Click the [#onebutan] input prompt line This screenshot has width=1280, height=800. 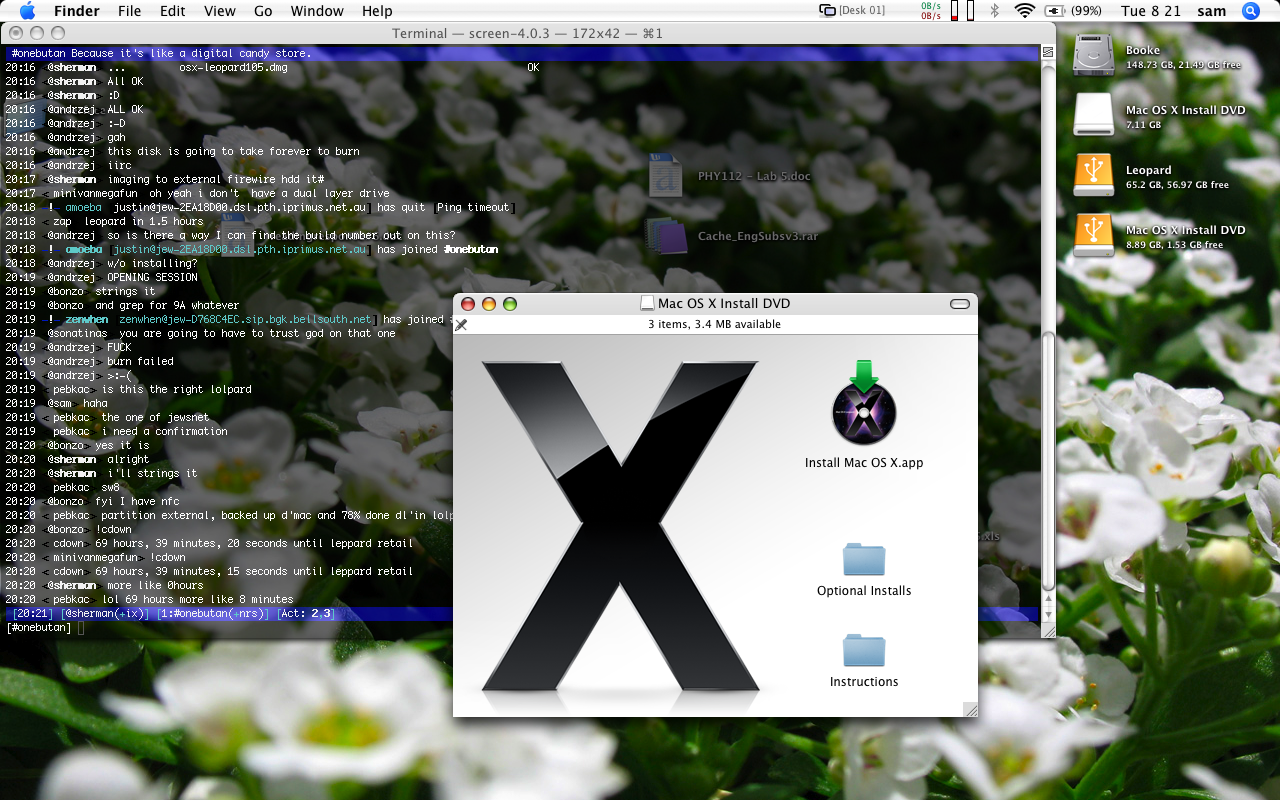[520, 627]
